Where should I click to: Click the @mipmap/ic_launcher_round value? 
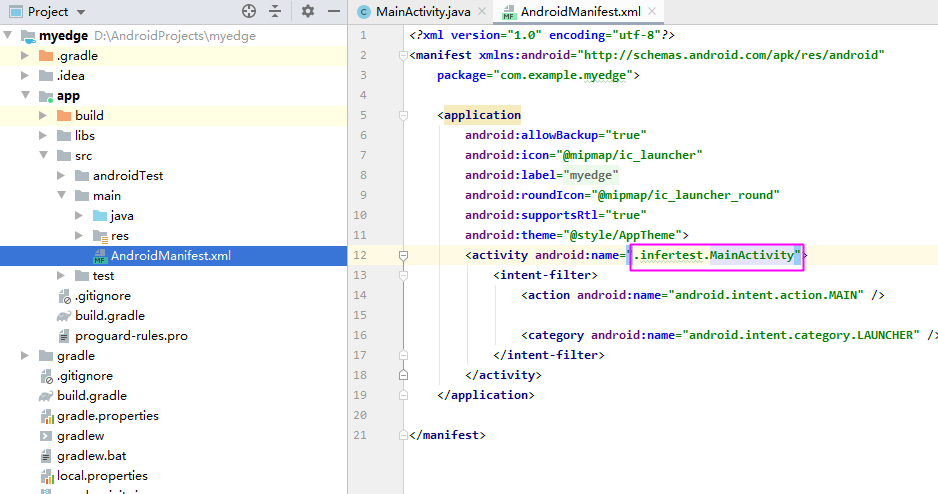pyautogui.click(x=685, y=195)
